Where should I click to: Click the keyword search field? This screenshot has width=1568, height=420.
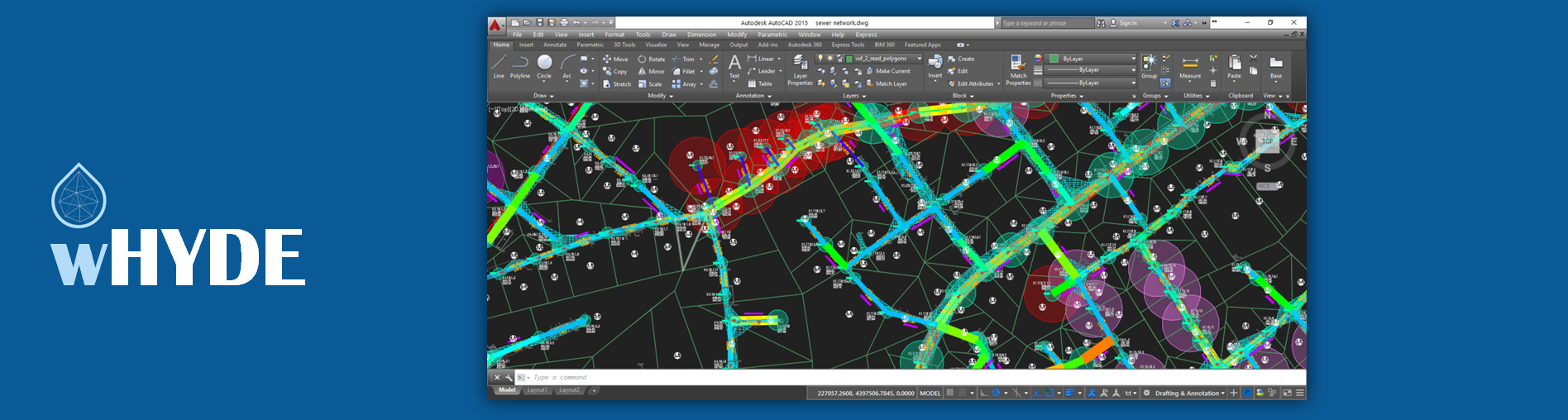tap(1047, 23)
